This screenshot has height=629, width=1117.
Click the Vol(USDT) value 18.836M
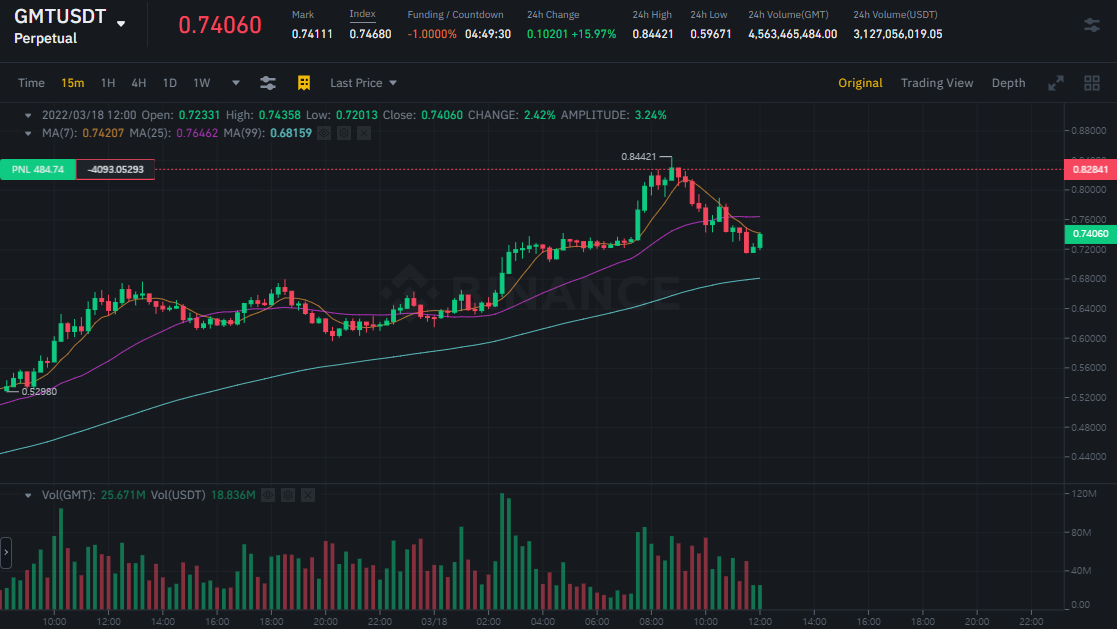[x=233, y=495]
